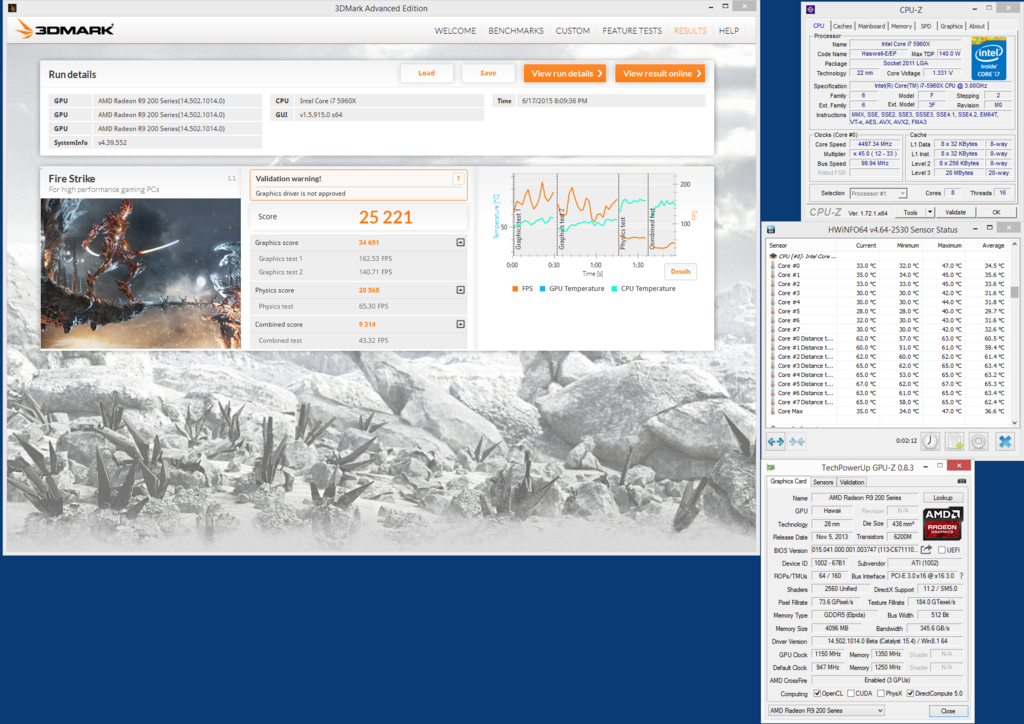Toggle OpenCL checkbox in GPU-Z
Screen dimensions: 1024x724
click(x=817, y=693)
